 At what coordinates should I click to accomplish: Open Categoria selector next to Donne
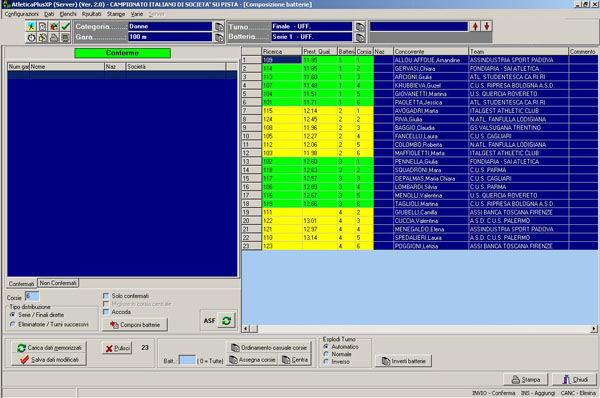coord(219,26)
